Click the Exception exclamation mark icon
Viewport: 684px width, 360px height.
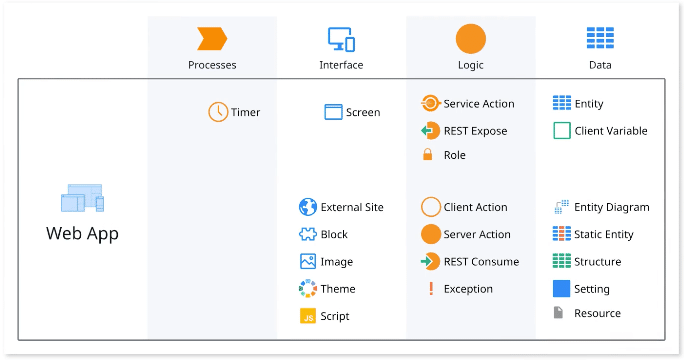[431, 288]
